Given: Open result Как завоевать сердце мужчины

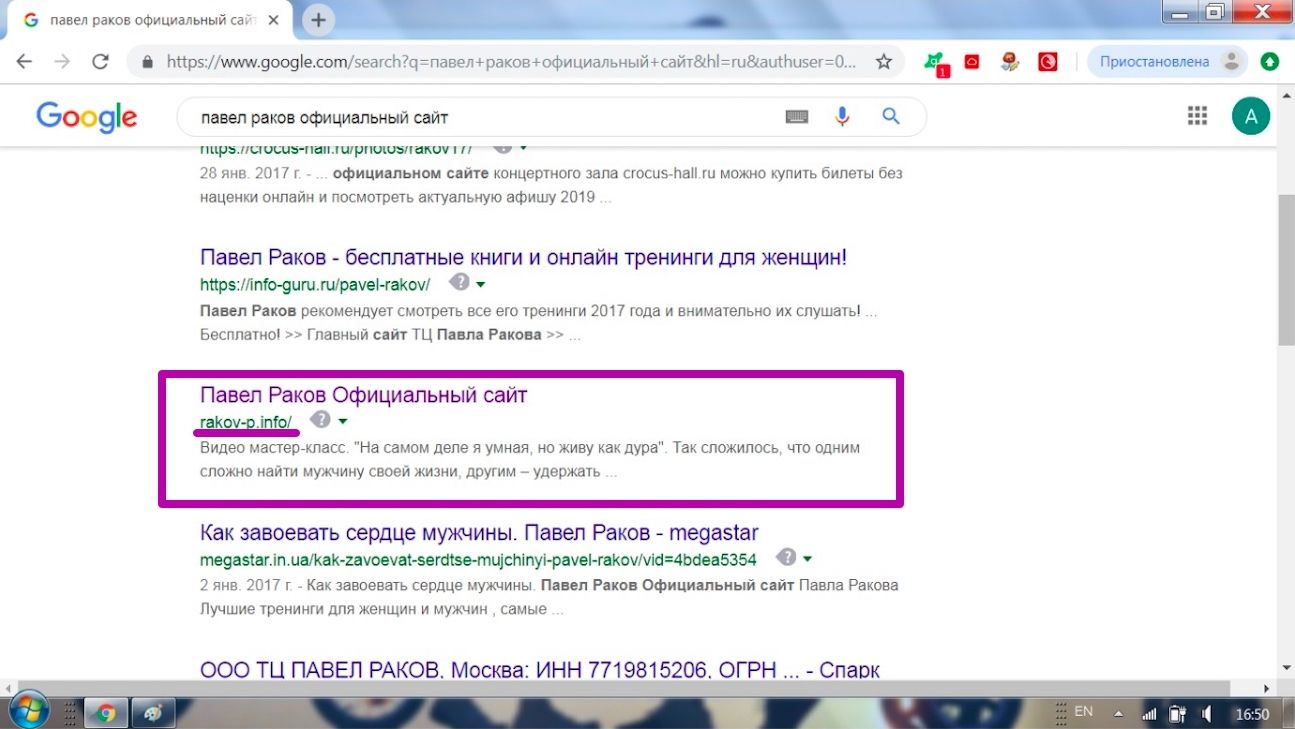Looking at the screenshot, I should [479, 533].
